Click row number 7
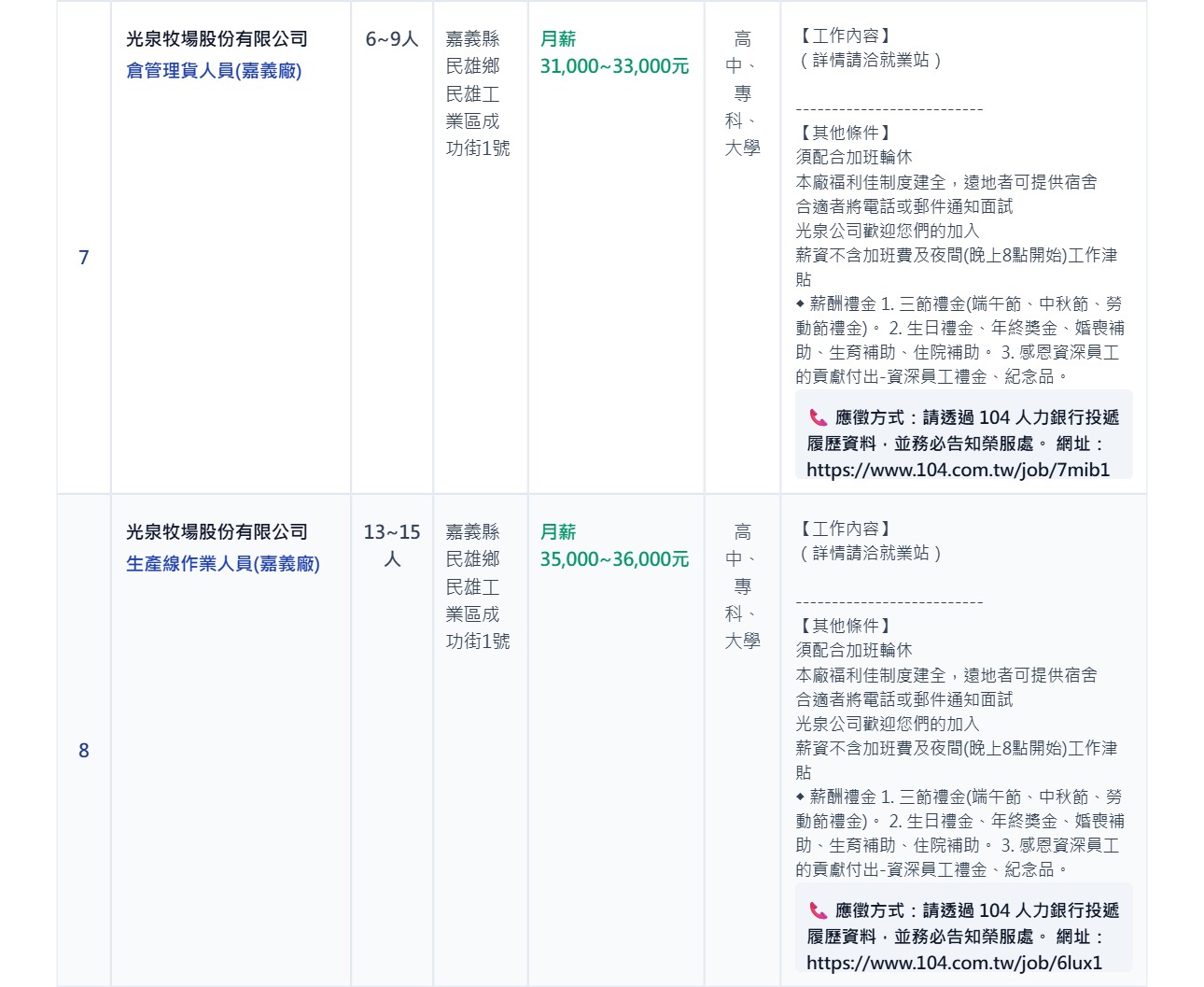The width and height of the screenshot is (1204, 987). [x=84, y=257]
